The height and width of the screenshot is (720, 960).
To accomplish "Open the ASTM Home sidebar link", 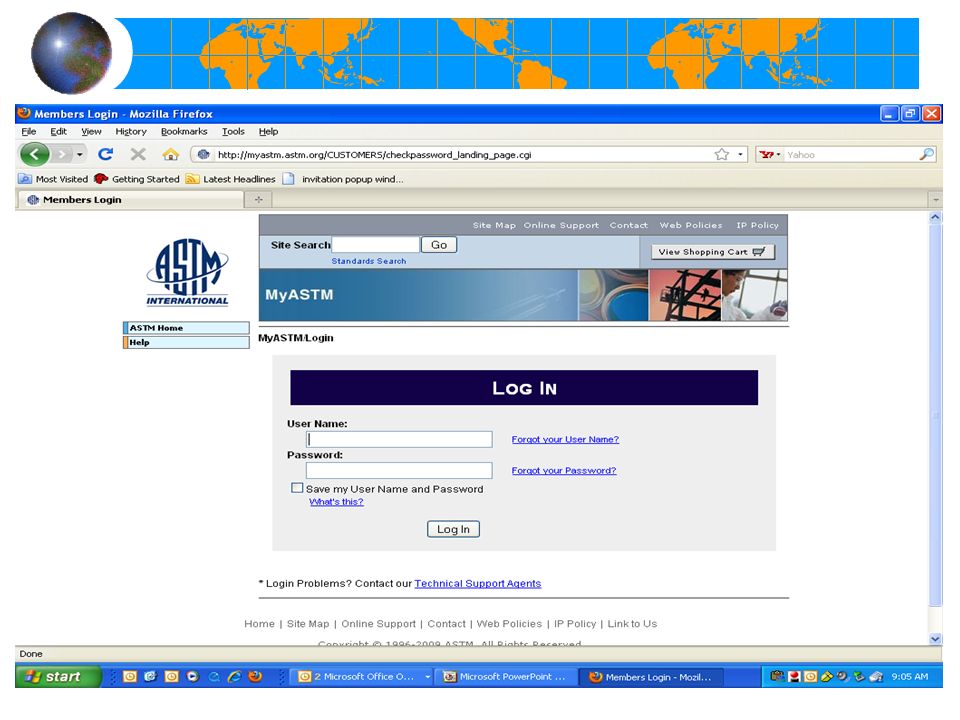I will [186, 328].
